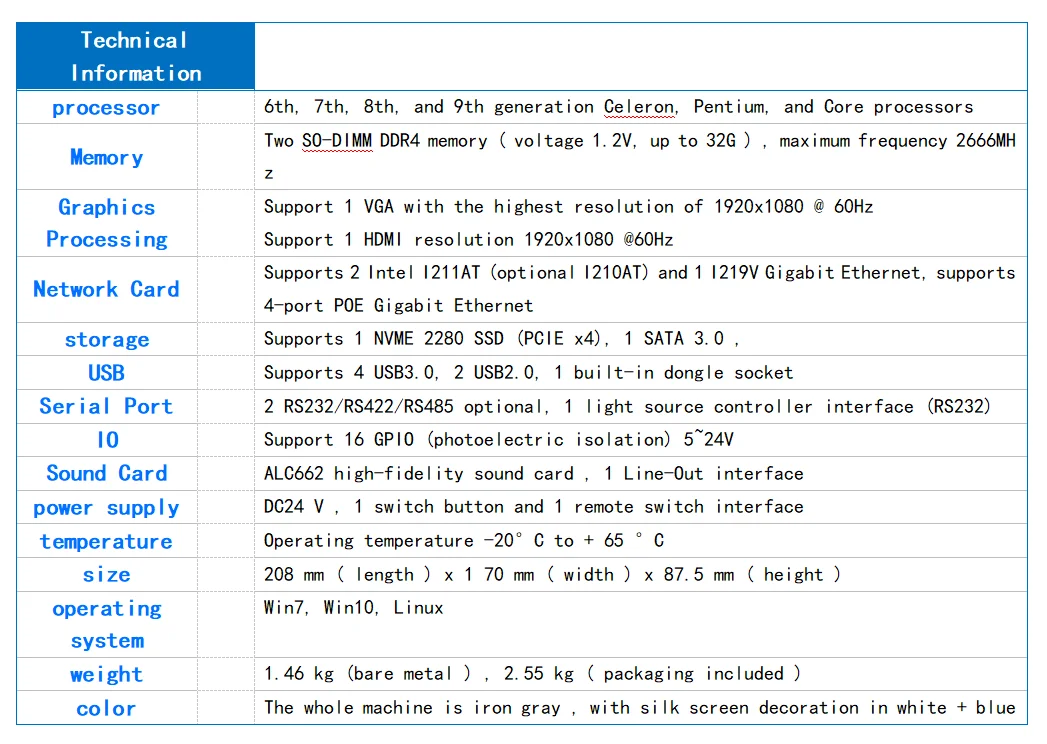Click '4-port POE Gigabit Ethernet' text
1047x744 pixels.
399,305
